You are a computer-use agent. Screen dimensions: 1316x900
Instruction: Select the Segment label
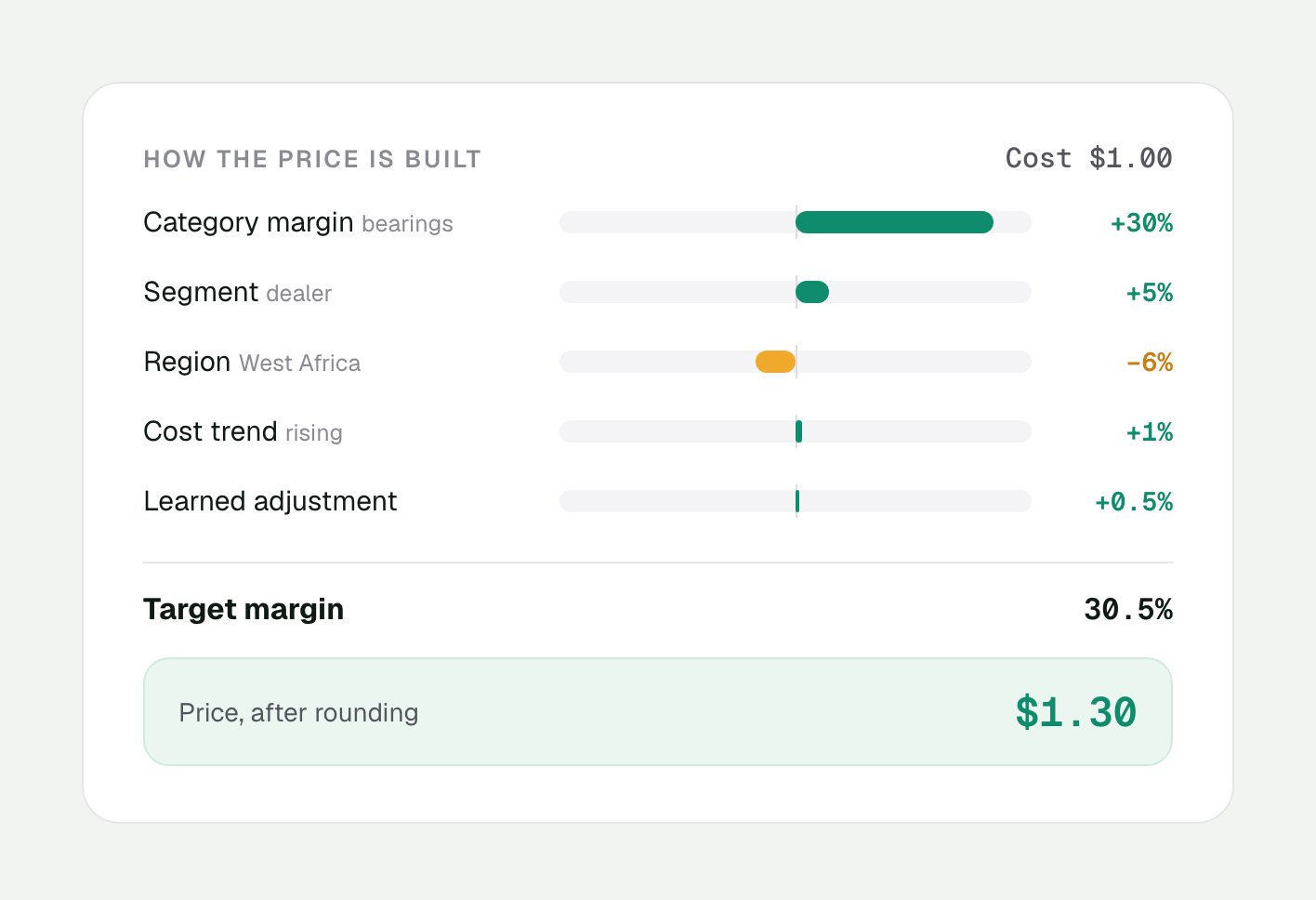[201, 292]
